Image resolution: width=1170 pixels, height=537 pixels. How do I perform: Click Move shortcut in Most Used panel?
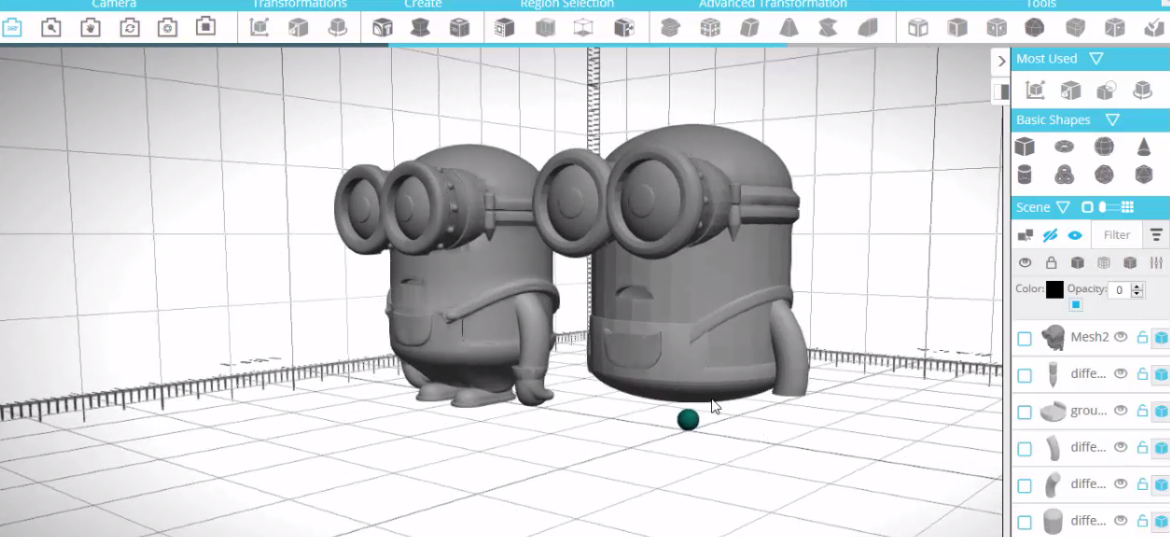(1035, 90)
